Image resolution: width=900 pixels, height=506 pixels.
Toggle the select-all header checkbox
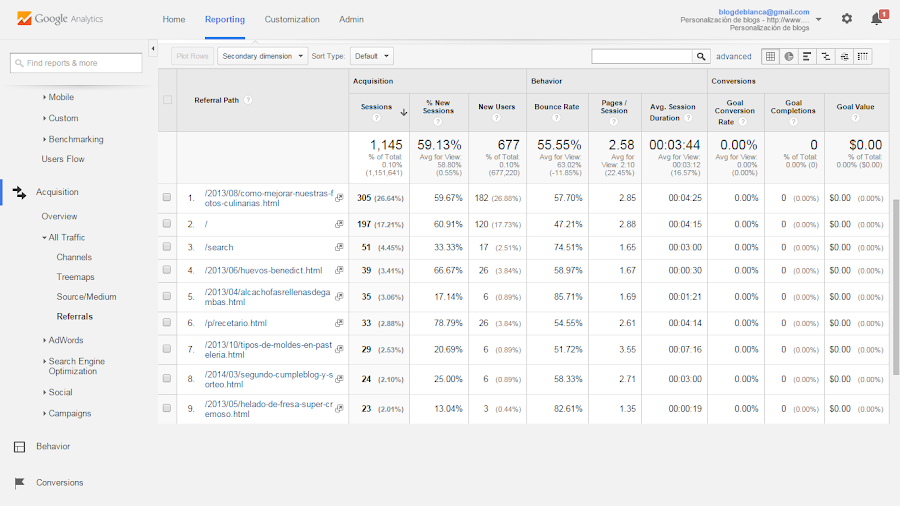pyautogui.click(x=167, y=100)
